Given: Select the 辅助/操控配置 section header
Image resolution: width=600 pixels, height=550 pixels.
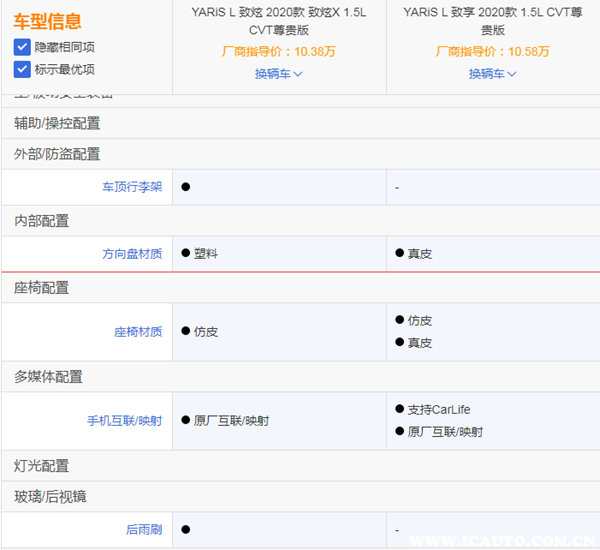Looking at the screenshot, I should click(x=57, y=123).
